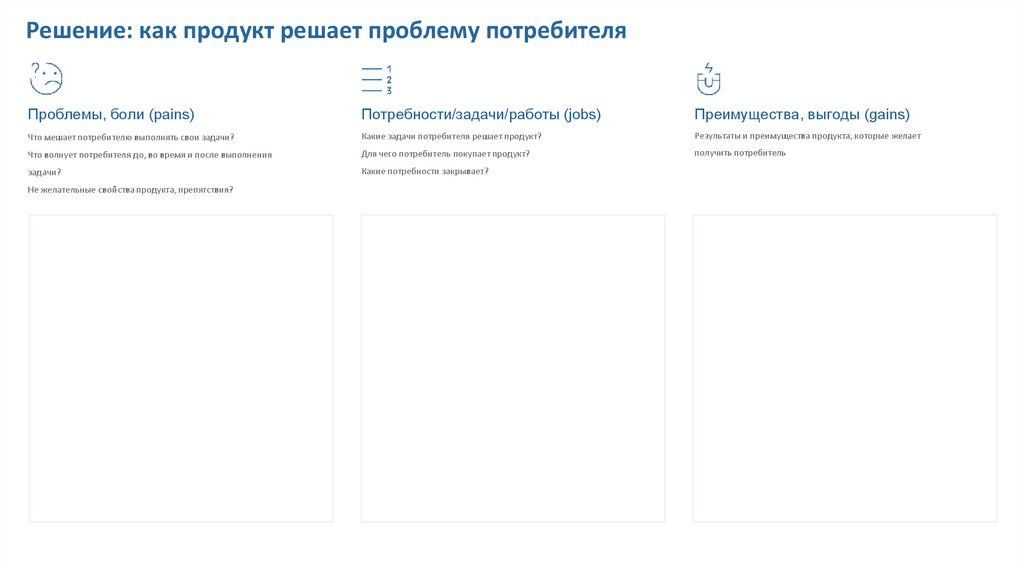Click the empty box under jobs column
Screen dimensions: 1024x574
(513, 368)
